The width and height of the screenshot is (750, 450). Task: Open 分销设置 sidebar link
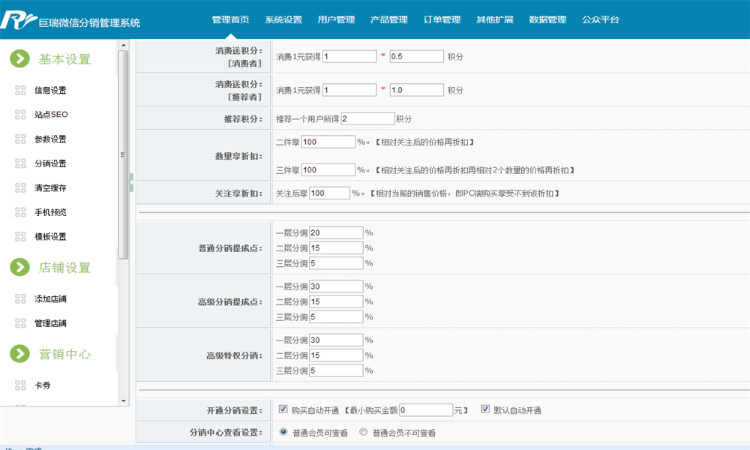[50, 164]
